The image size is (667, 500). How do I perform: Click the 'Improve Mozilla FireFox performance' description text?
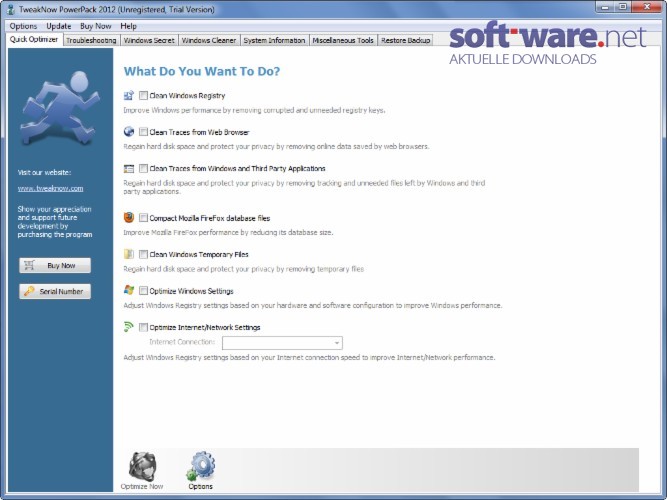pos(228,232)
